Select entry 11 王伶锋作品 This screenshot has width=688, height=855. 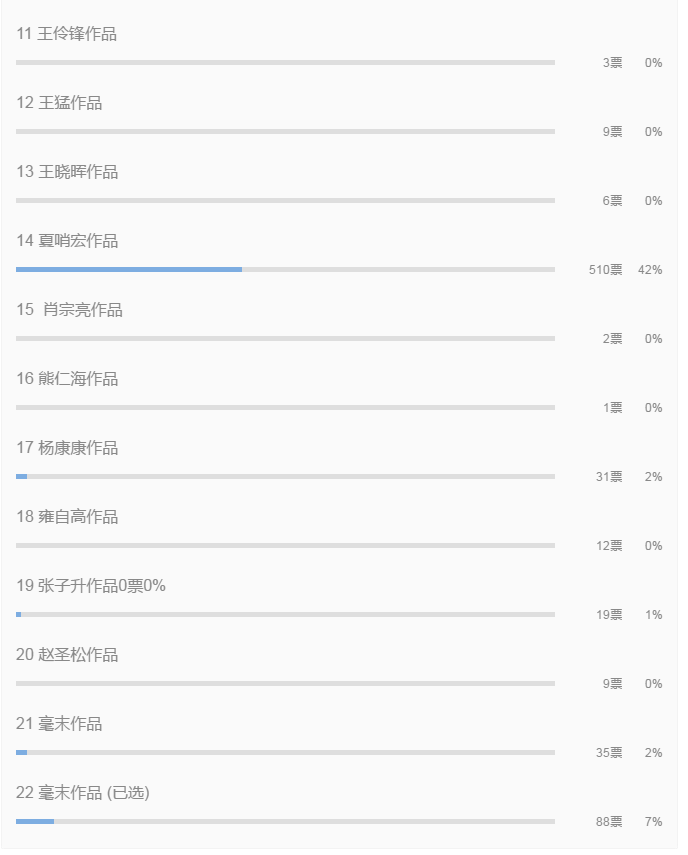[67, 34]
